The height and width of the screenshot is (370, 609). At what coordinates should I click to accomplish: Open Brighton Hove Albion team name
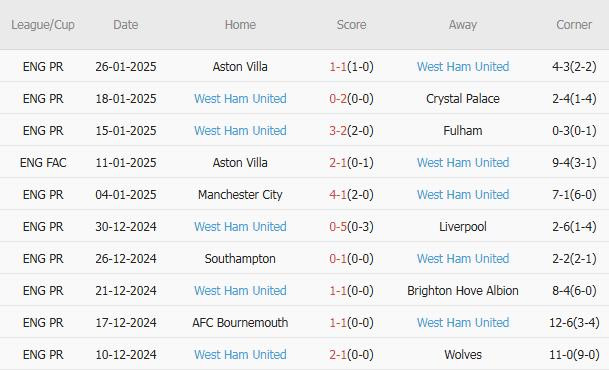point(463,290)
